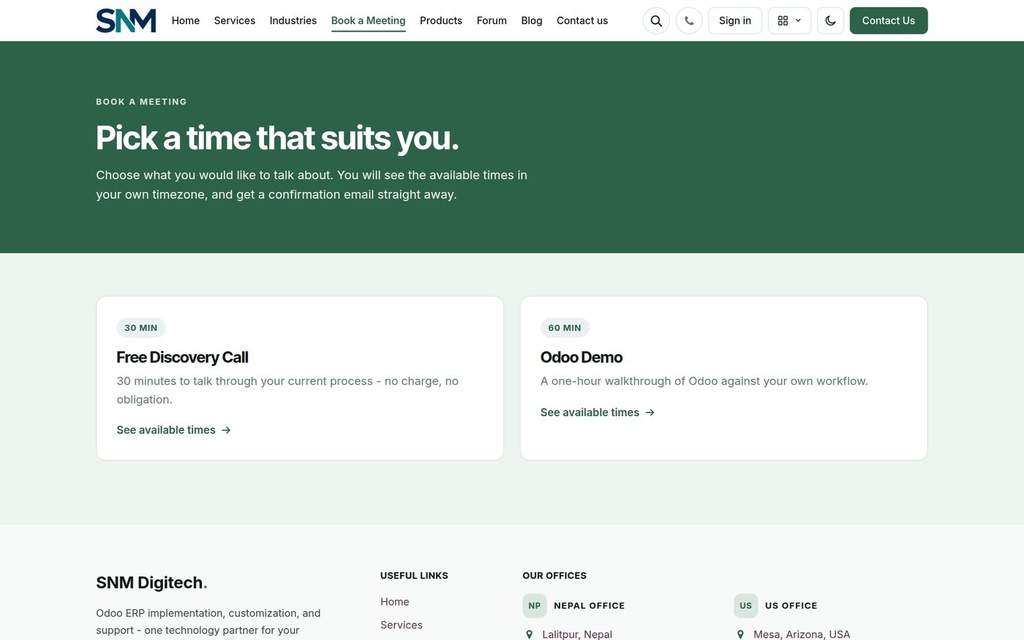This screenshot has width=1024, height=640.
Task: Open the Blog nav item
Action: point(532,20)
